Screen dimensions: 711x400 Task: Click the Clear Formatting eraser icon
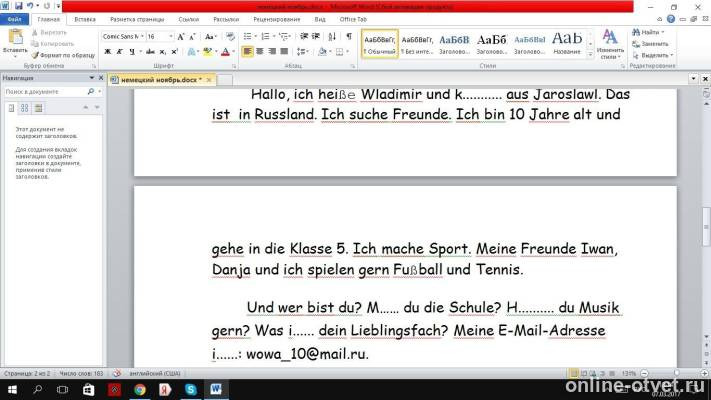[230, 37]
